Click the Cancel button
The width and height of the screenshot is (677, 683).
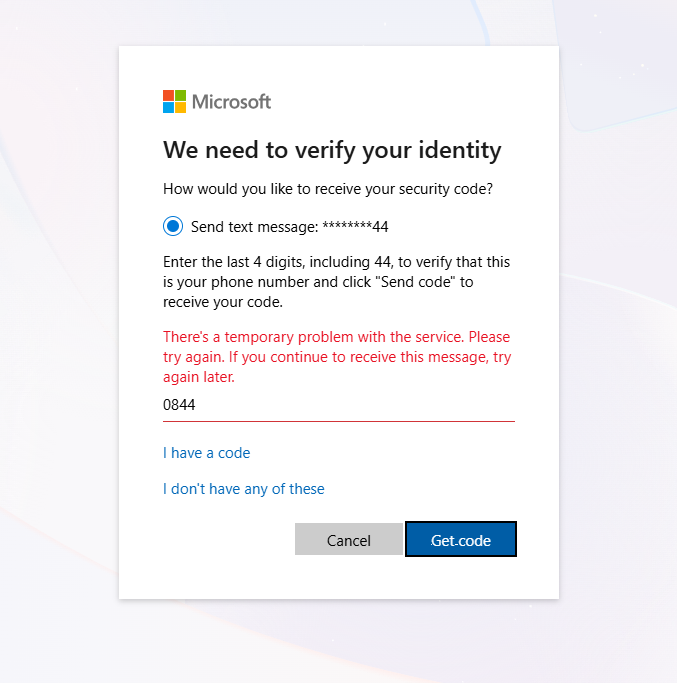click(x=349, y=540)
